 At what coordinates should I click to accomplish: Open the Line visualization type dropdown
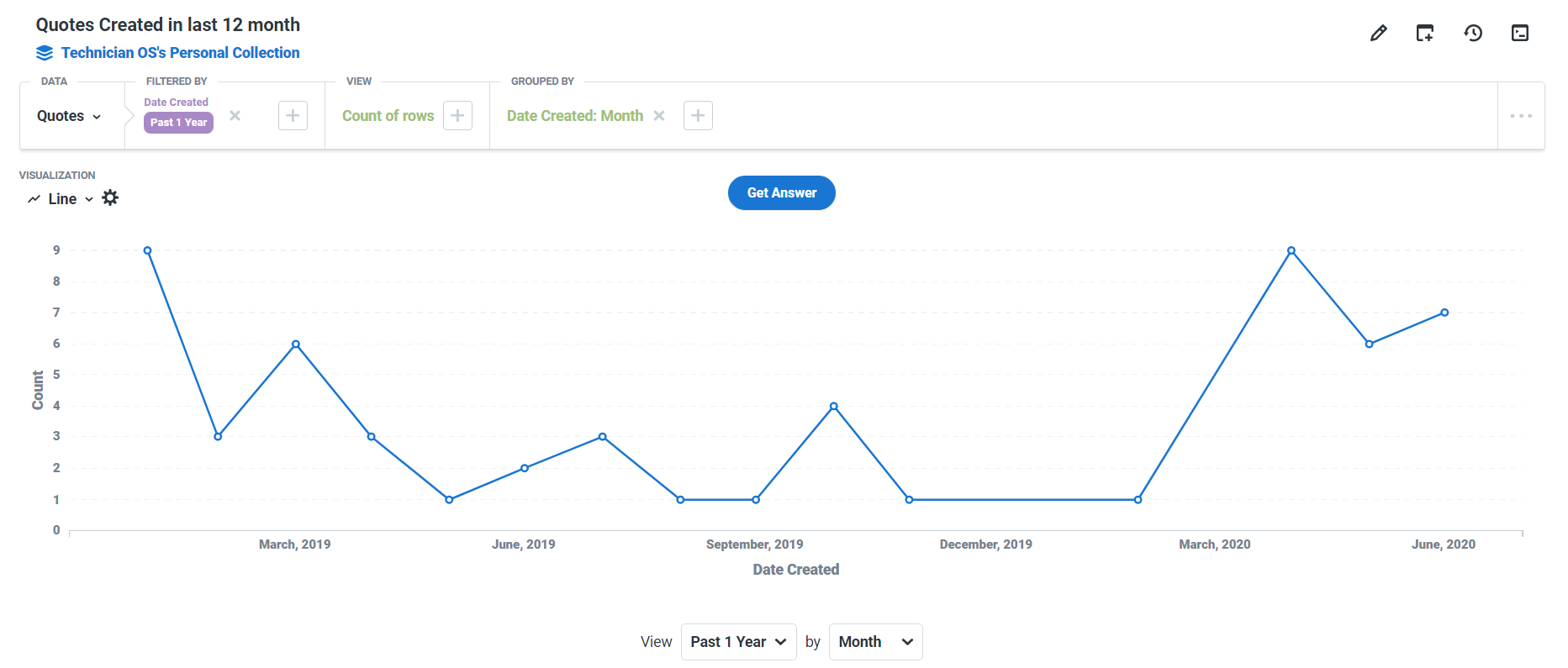tap(62, 199)
